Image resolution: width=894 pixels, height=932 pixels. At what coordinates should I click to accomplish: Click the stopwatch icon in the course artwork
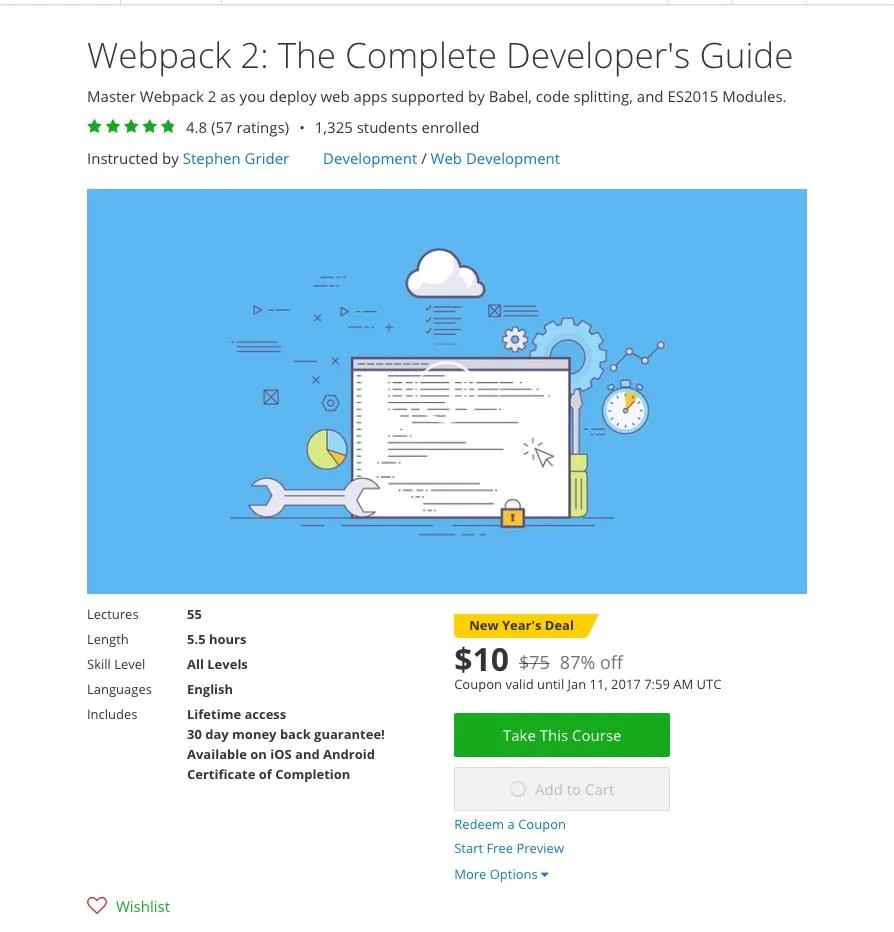[x=625, y=407]
